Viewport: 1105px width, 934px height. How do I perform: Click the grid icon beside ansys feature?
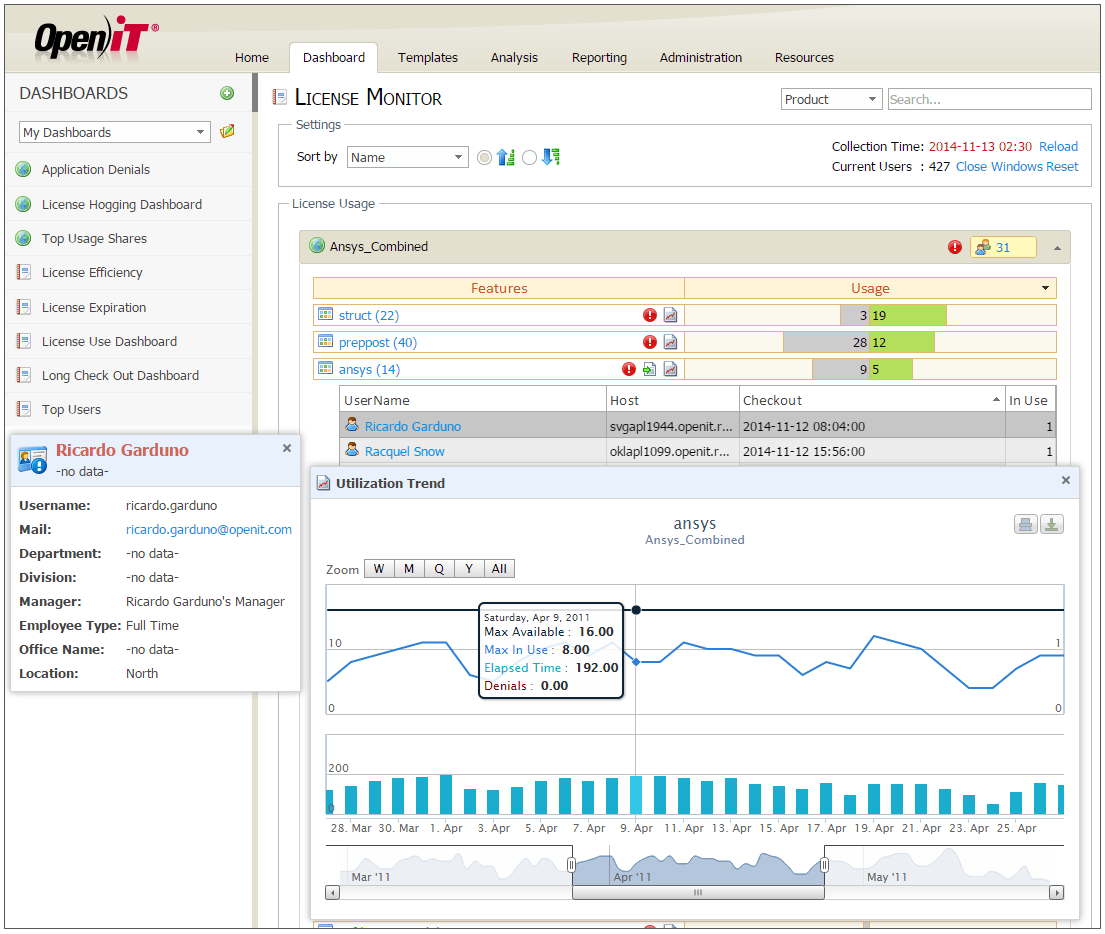coord(325,368)
